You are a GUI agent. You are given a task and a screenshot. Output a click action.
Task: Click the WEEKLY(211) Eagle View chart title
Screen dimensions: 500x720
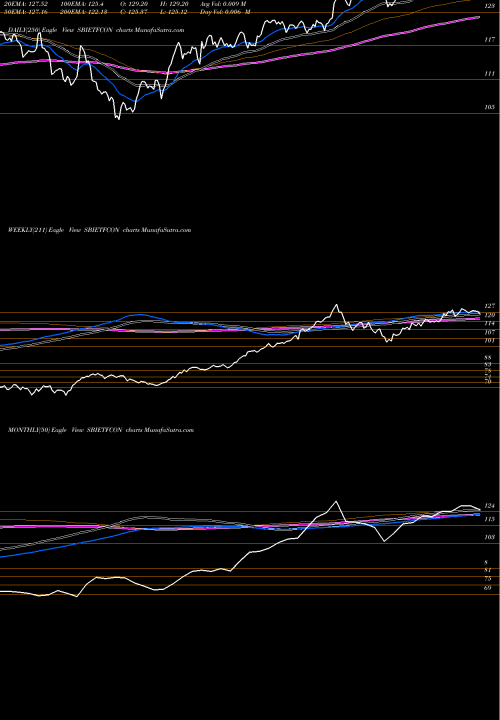point(99,230)
